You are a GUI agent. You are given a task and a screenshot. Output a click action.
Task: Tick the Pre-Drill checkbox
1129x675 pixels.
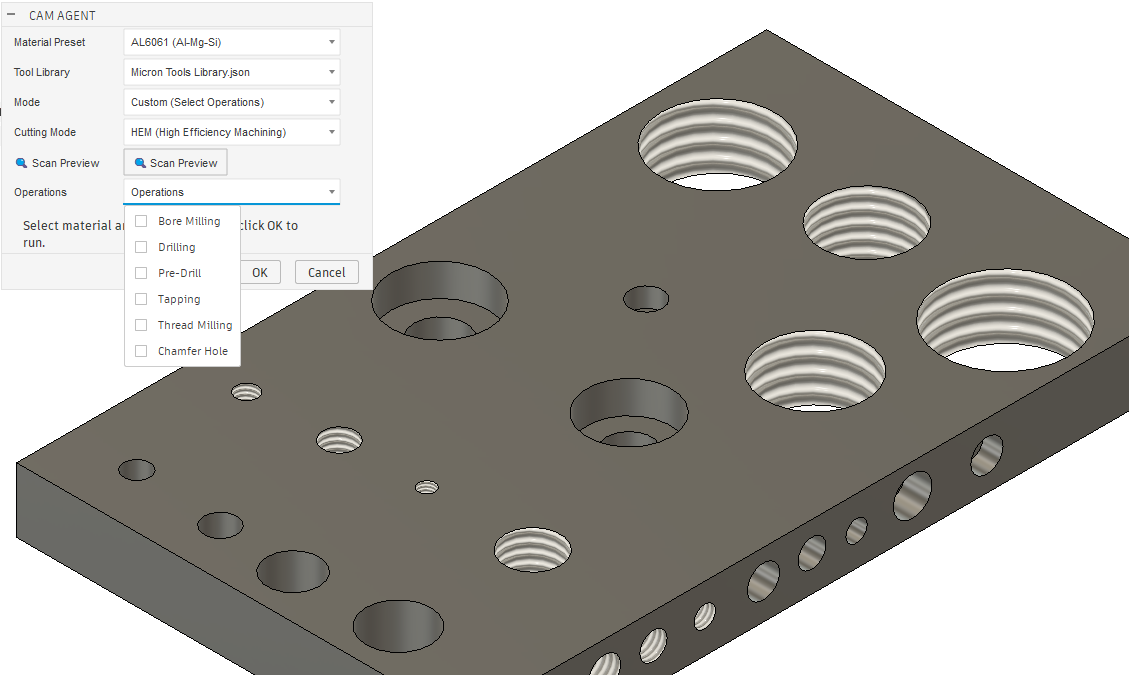(x=141, y=273)
